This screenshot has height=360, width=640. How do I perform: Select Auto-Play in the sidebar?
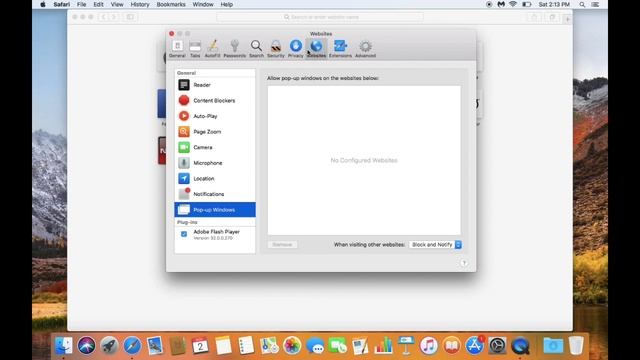click(x=215, y=116)
